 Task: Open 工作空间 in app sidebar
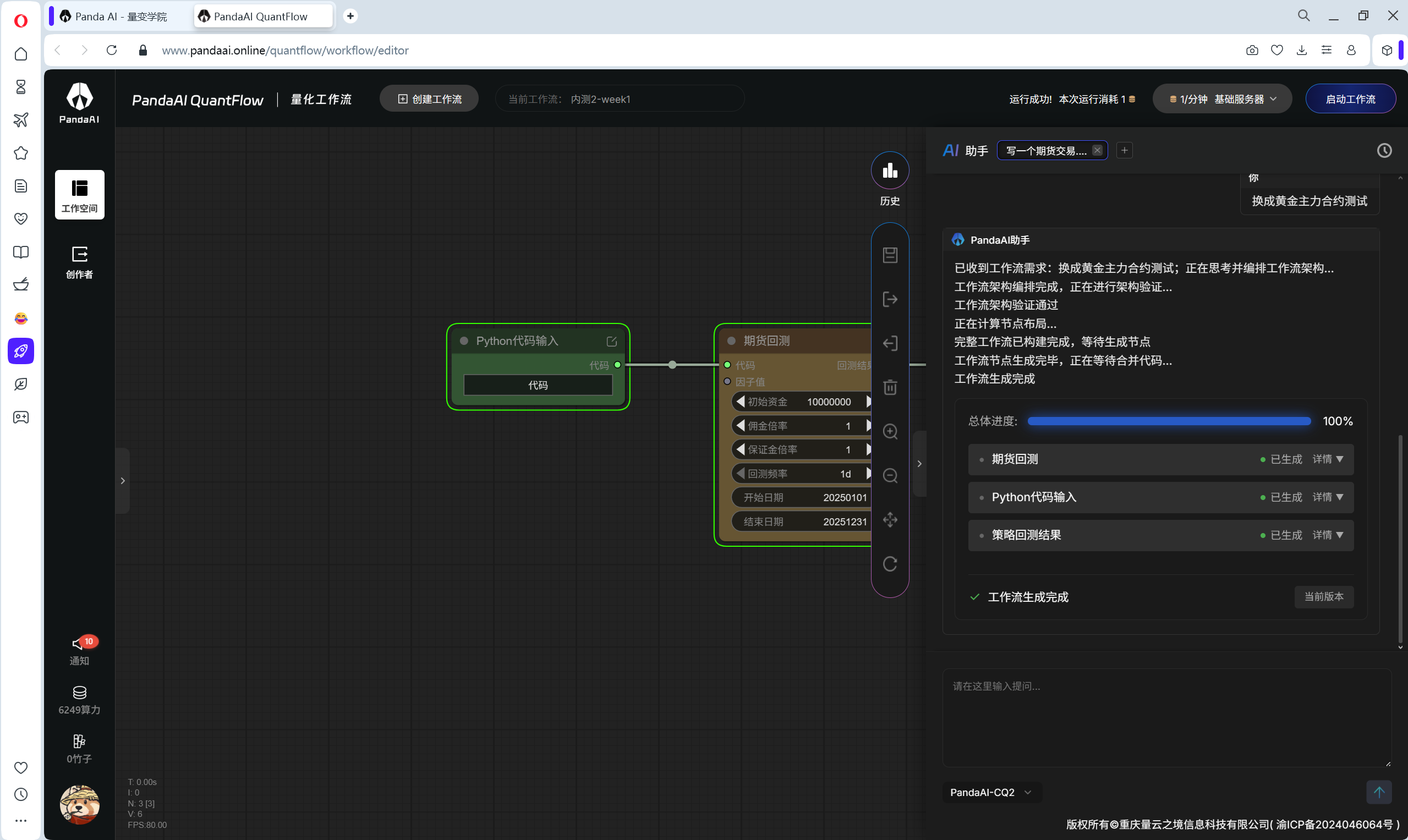(79, 195)
